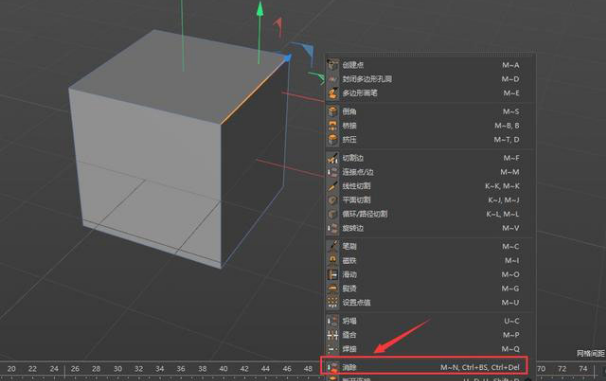Choose 连接点/边 connect points/edges (M~M)

[x=430, y=172]
